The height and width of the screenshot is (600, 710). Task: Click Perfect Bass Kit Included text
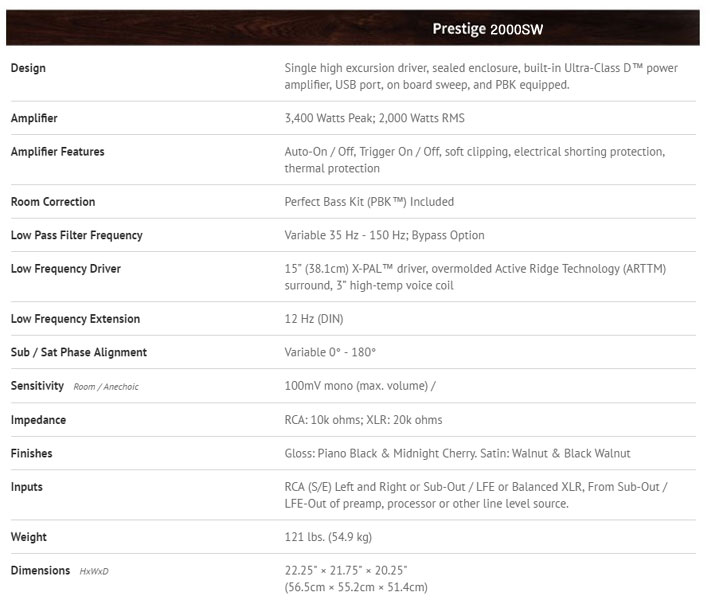pos(369,202)
